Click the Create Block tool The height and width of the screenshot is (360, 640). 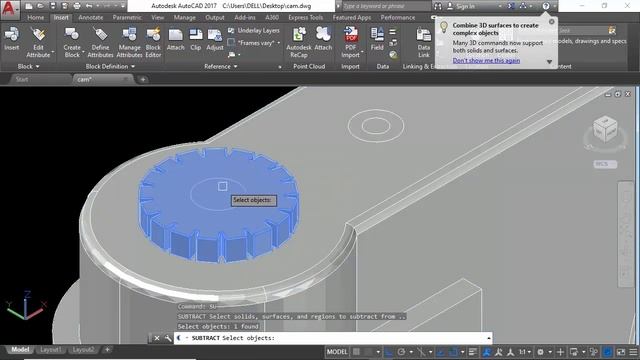72,42
